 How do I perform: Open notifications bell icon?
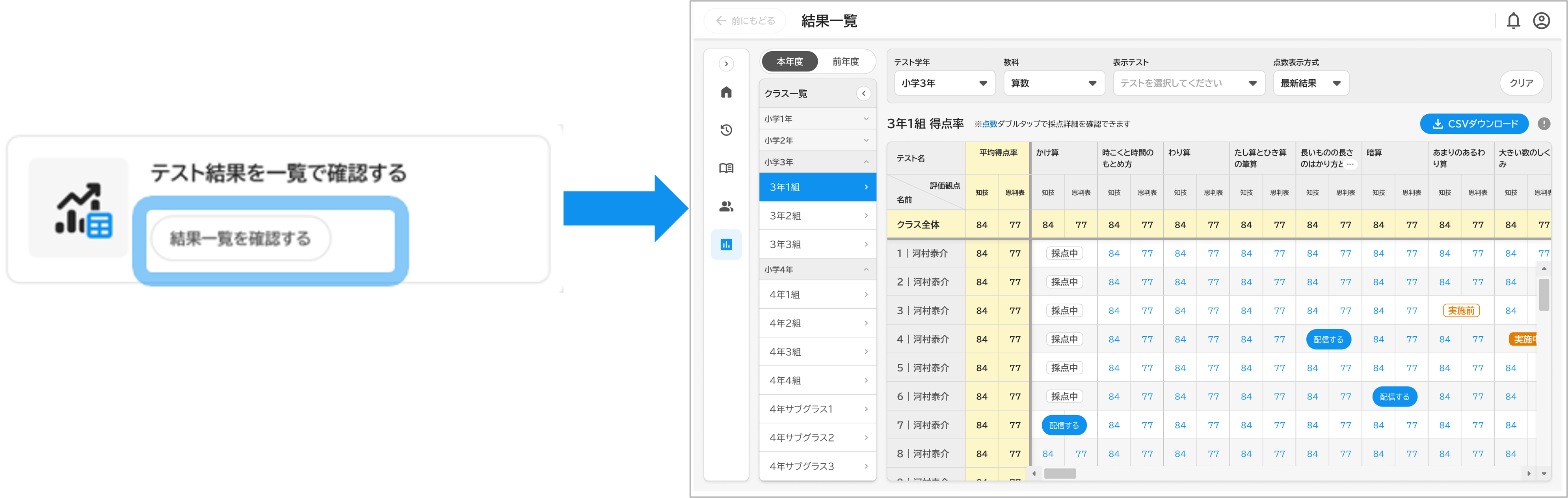(x=1513, y=21)
